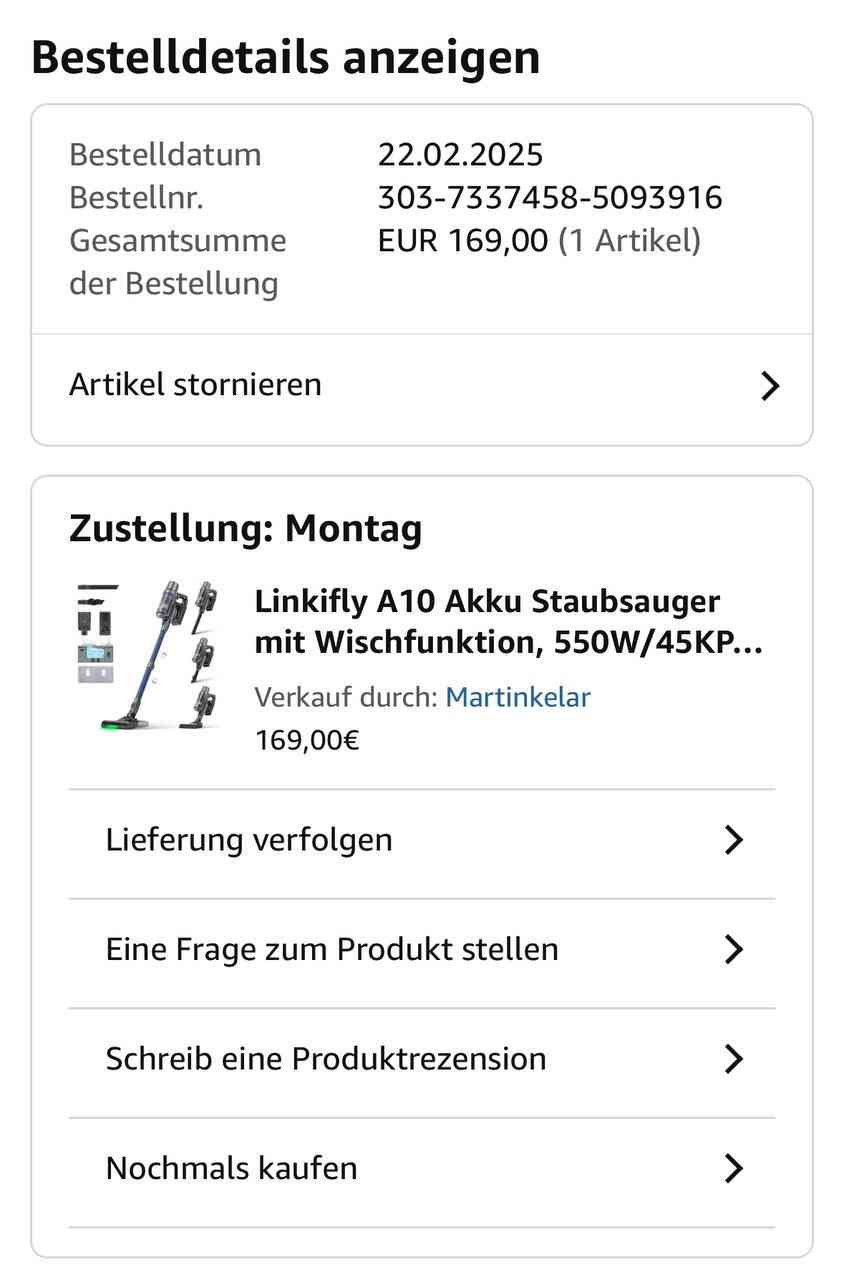Viewport: 844px width, 1280px height.
Task: Select the order number 303-7337458-5093916
Action: [x=550, y=198]
